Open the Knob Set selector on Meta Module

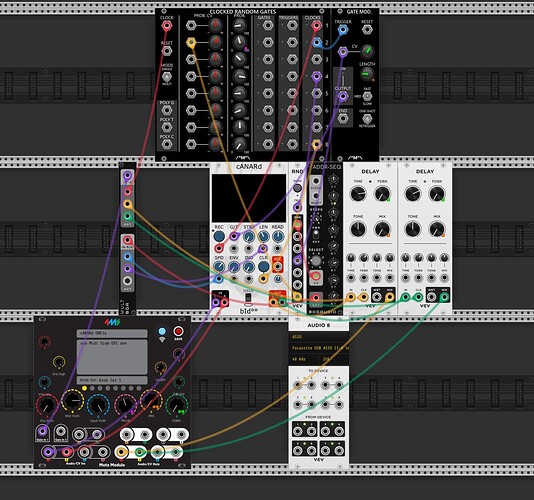coord(112,380)
